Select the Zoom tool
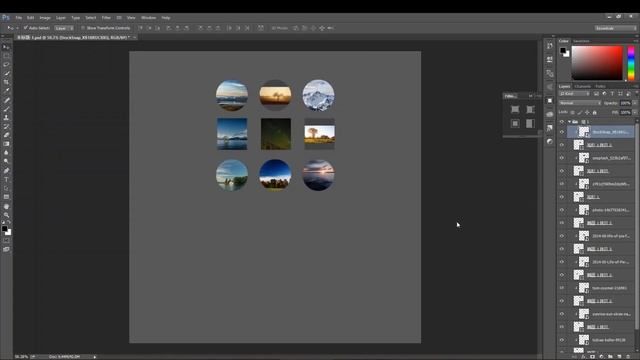640x360 pixels. pos(6,215)
